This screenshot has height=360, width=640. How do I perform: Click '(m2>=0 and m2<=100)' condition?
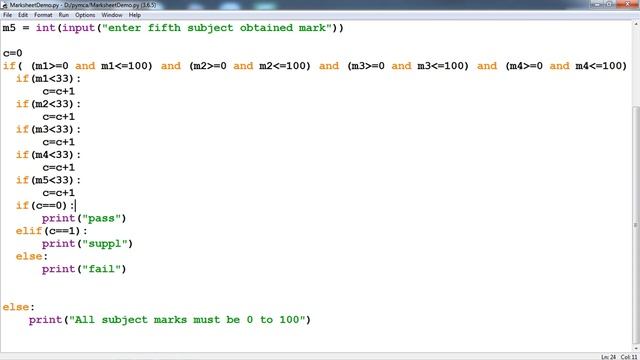click(250, 66)
